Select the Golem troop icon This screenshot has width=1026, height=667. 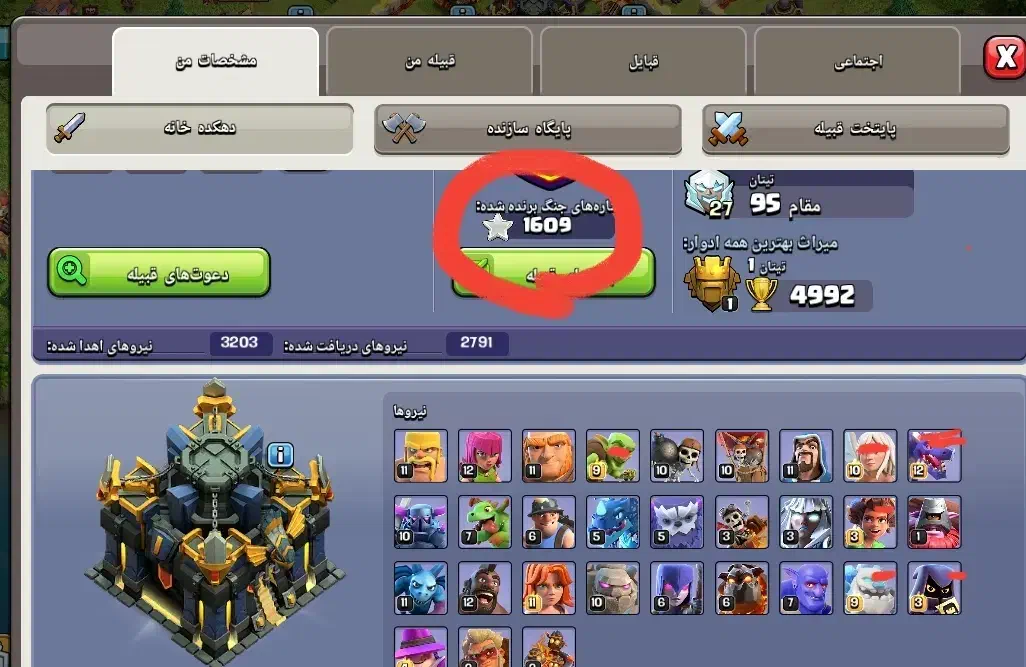tap(613, 588)
